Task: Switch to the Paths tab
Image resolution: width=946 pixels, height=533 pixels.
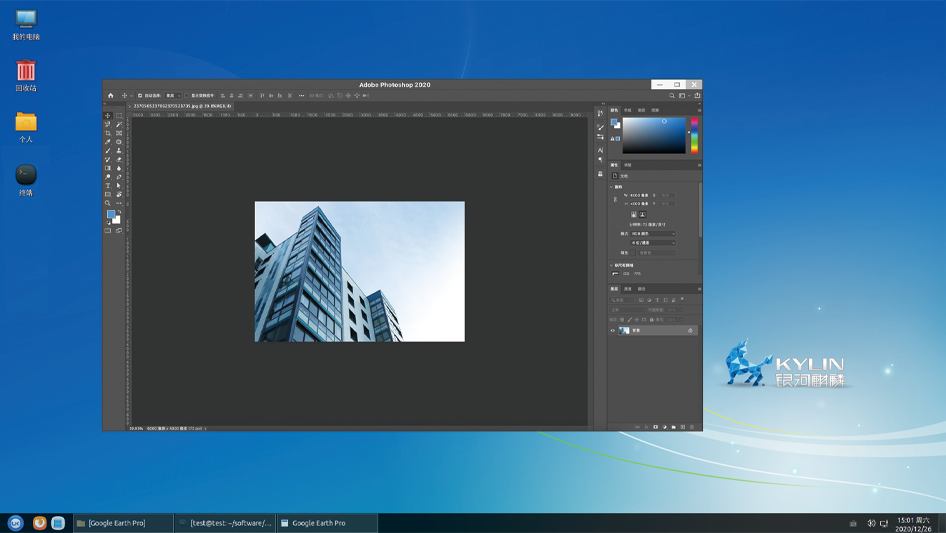Action: (641, 289)
